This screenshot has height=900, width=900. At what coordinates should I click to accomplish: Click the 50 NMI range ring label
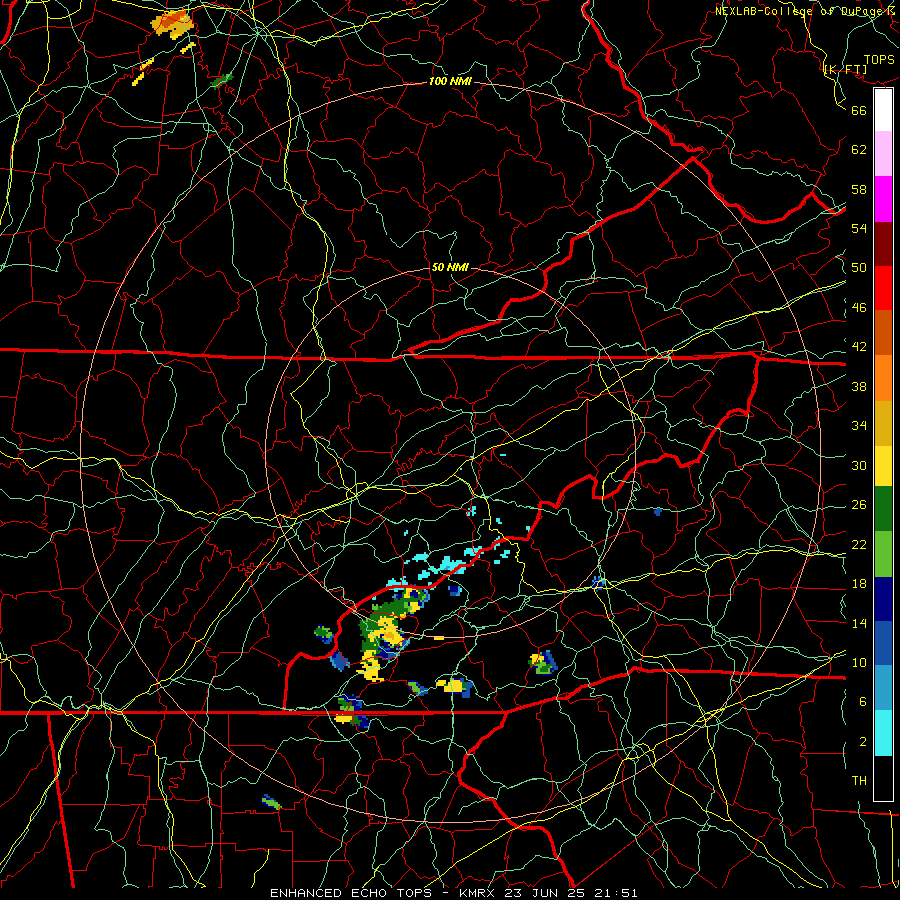click(x=449, y=267)
